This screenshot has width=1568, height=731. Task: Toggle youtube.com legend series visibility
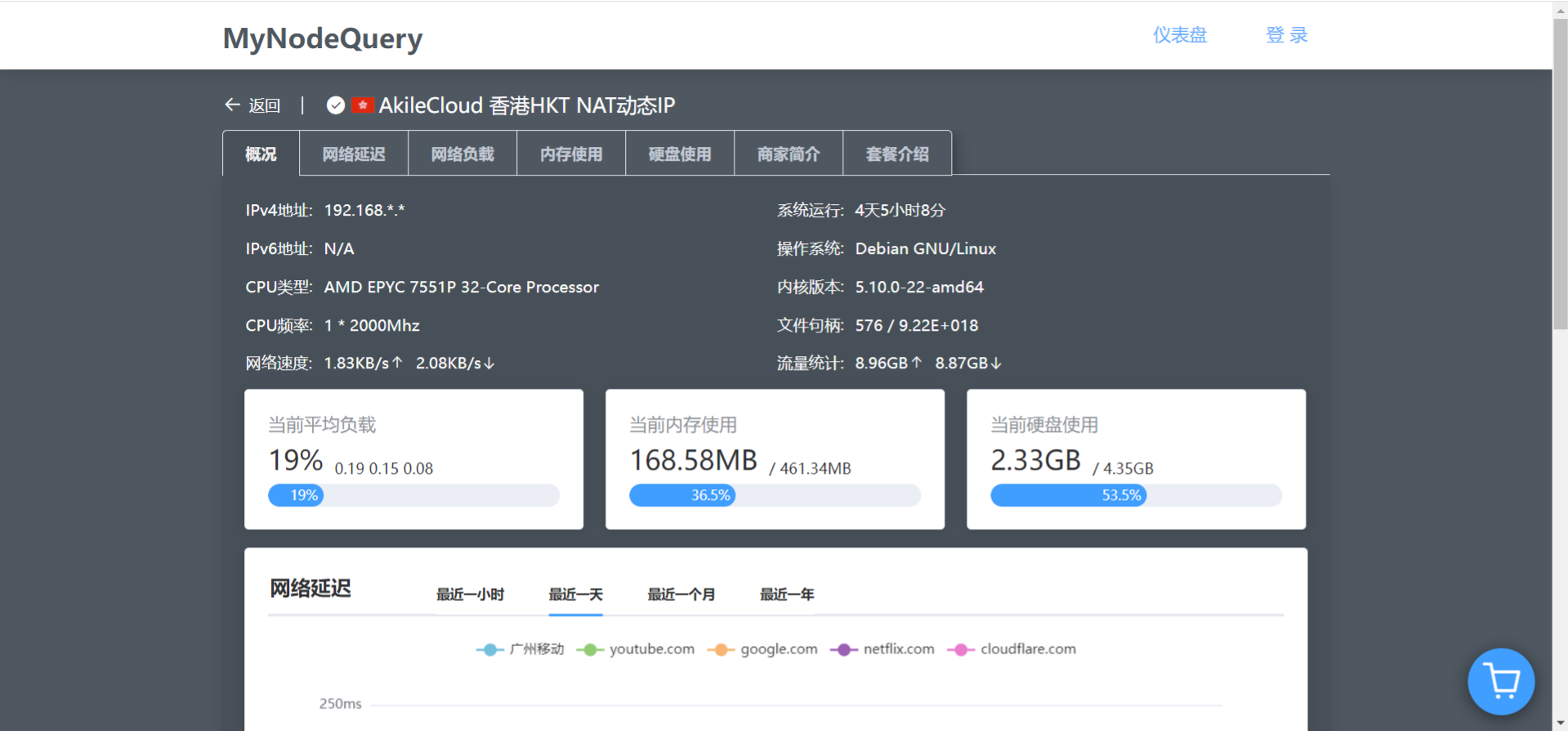(636, 649)
